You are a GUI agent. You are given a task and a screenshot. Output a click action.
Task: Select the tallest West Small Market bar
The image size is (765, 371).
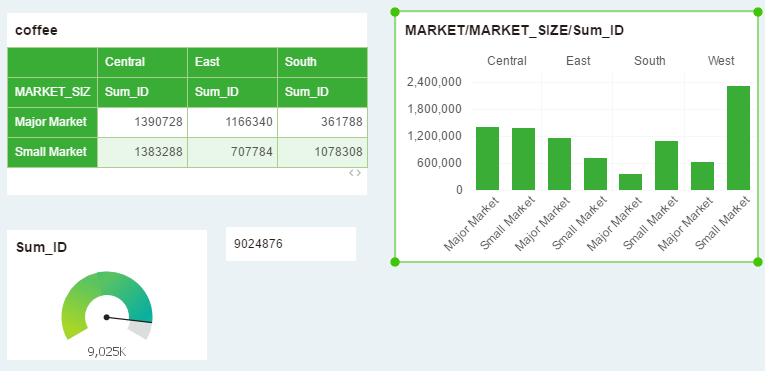tap(738, 138)
